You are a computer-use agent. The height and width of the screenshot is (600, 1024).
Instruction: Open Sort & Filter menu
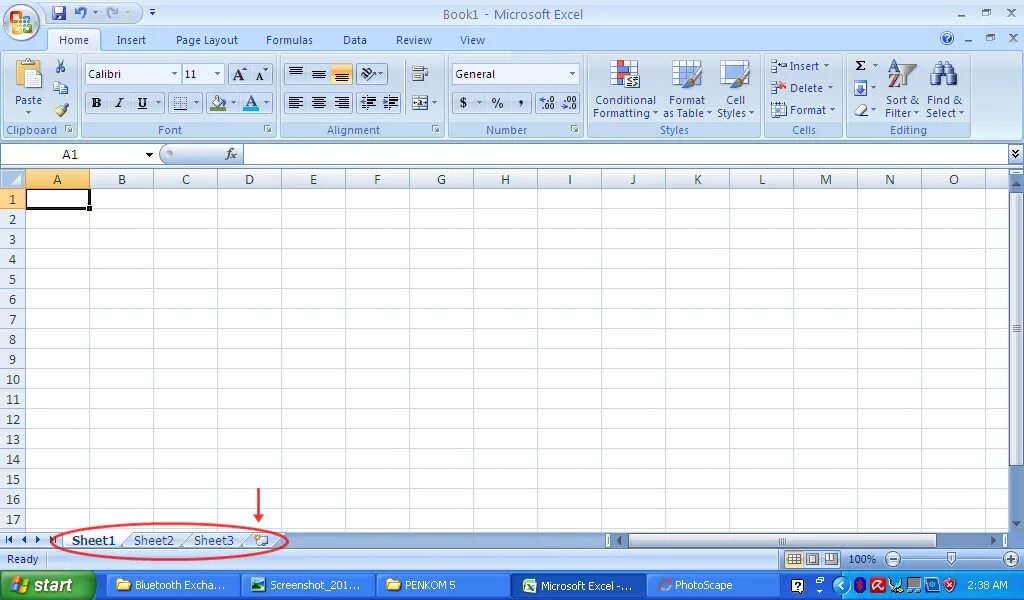pyautogui.click(x=902, y=89)
